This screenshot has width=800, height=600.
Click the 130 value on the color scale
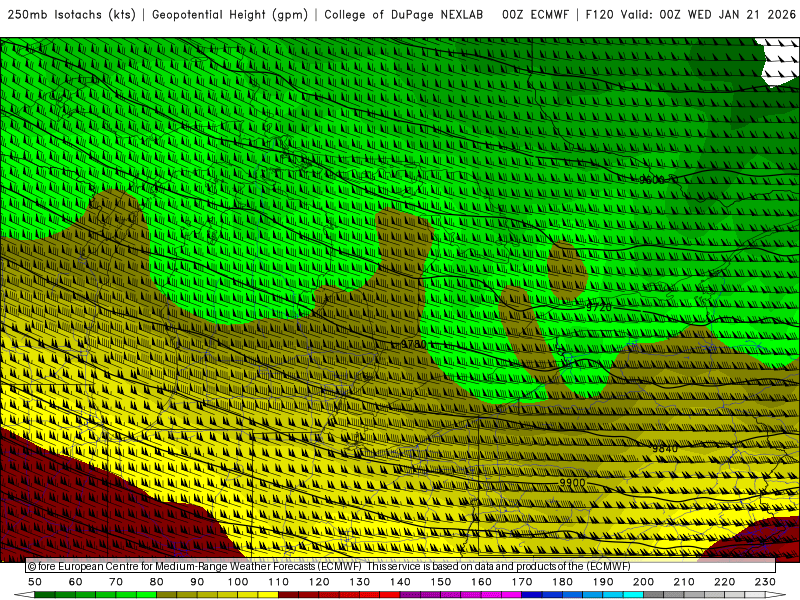tap(360, 582)
